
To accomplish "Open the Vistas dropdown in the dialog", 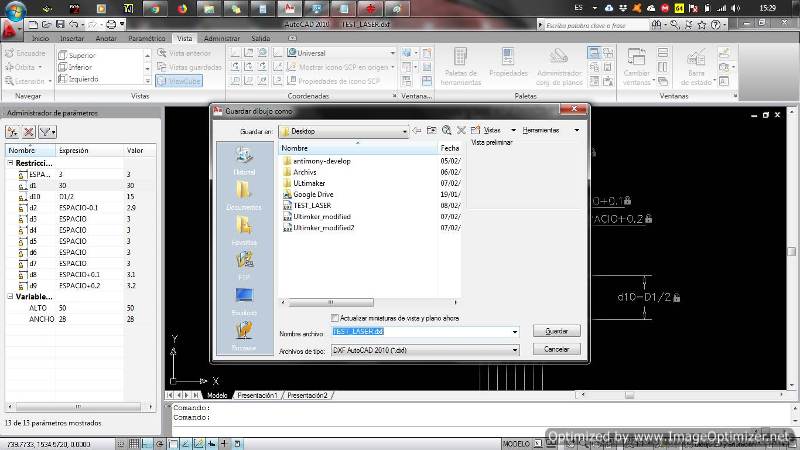I will tap(513, 131).
